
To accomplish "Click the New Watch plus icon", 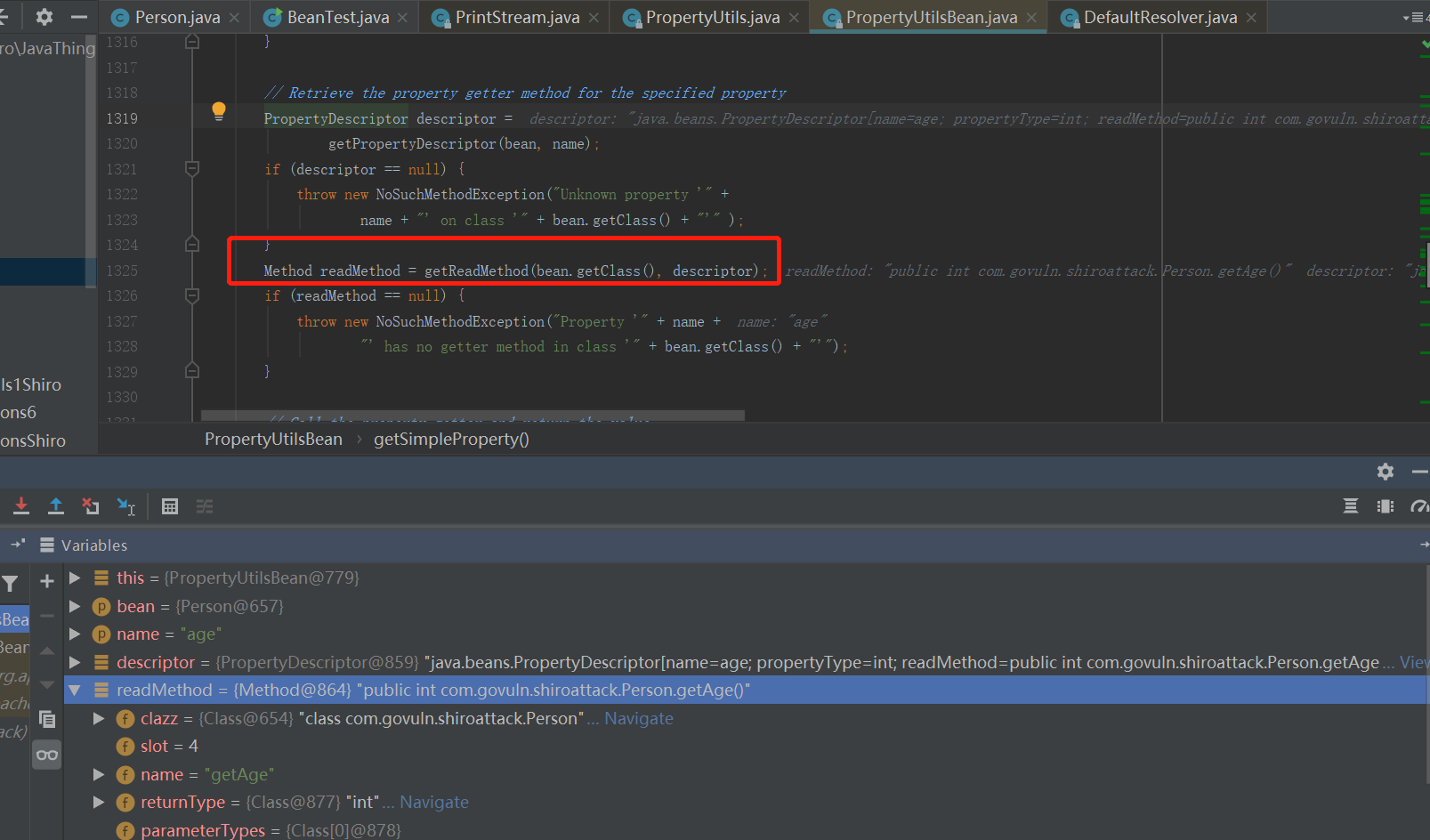I will 47,581.
